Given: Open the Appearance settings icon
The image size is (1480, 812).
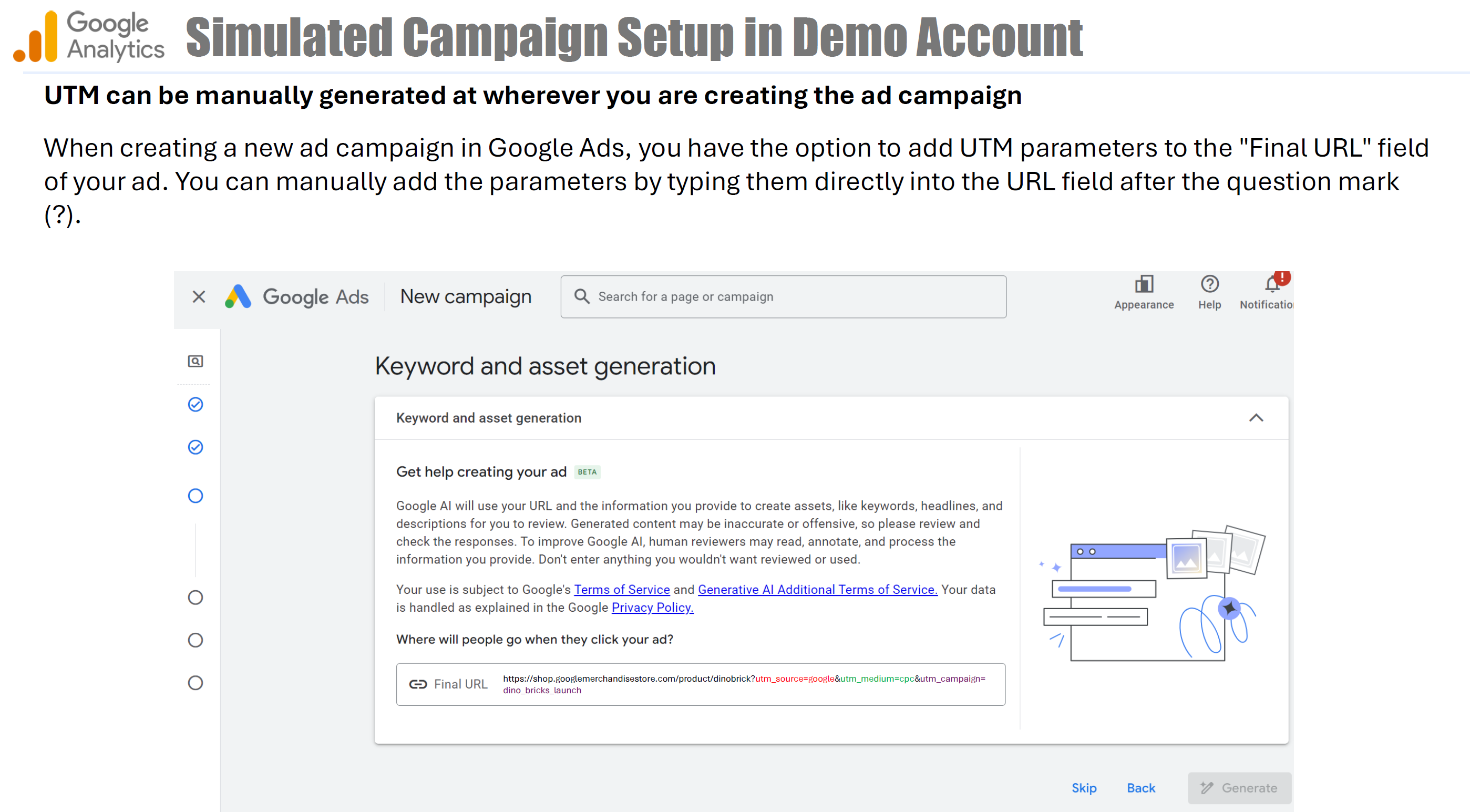Looking at the screenshot, I should click(x=1143, y=284).
